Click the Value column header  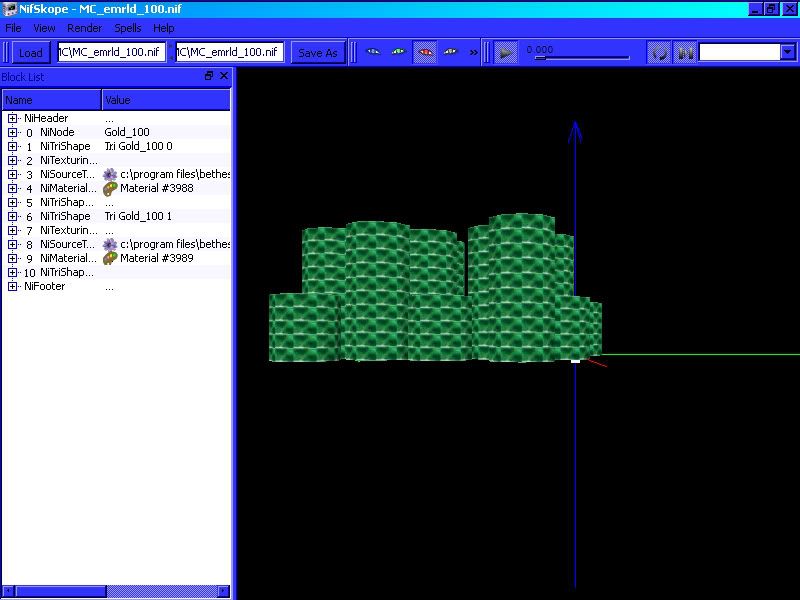point(166,100)
